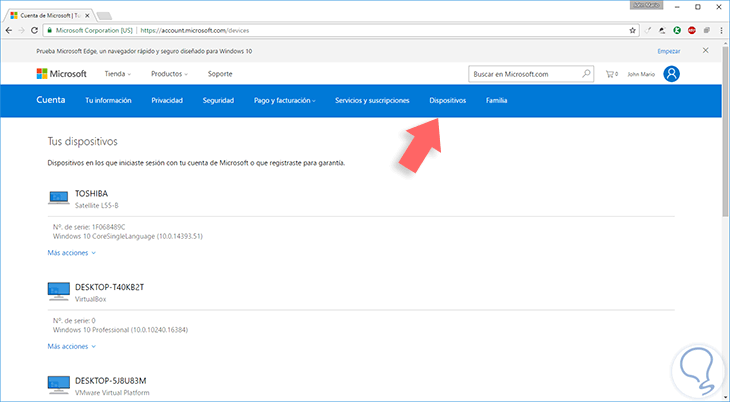Click the red Adblock extension icon
This screenshot has width=730, height=402.
(692, 30)
